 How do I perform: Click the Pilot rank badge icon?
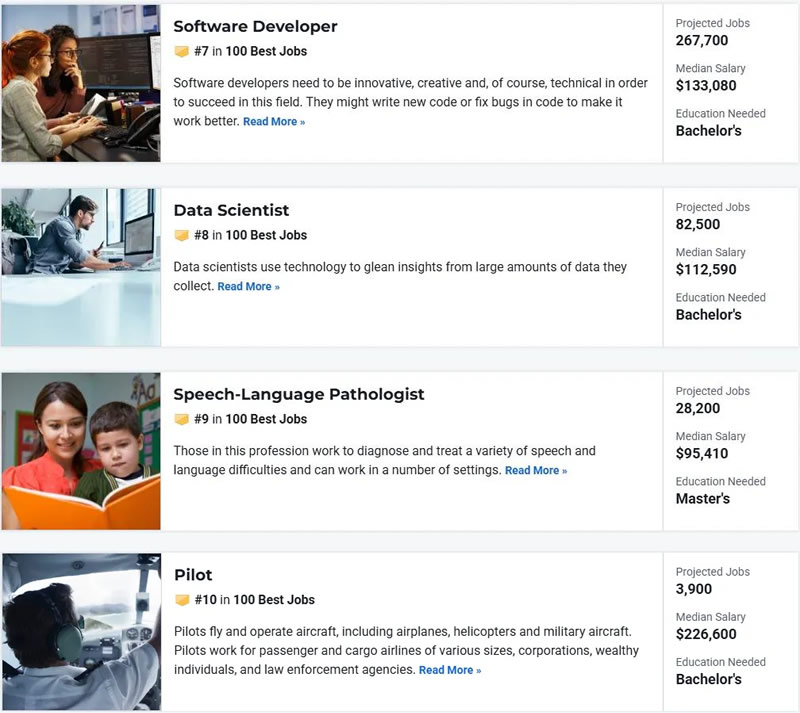click(x=181, y=600)
